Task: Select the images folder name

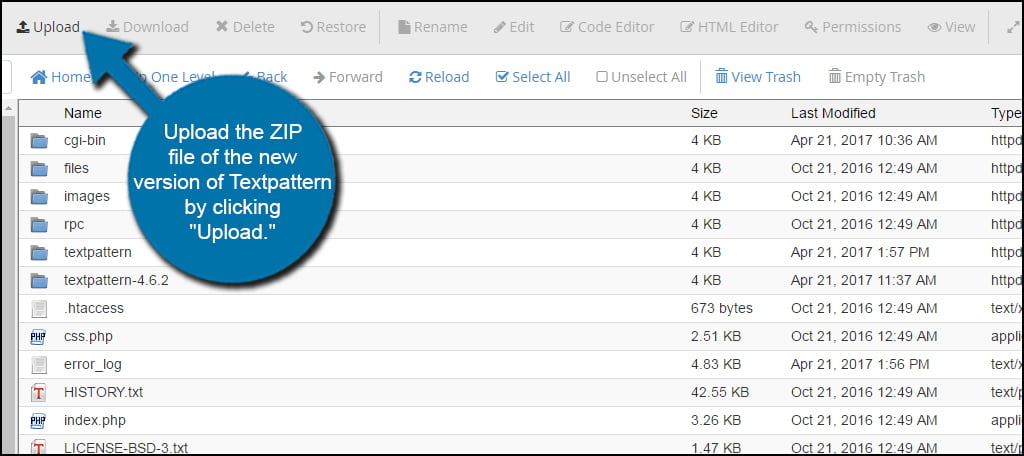Action: coord(87,196)
